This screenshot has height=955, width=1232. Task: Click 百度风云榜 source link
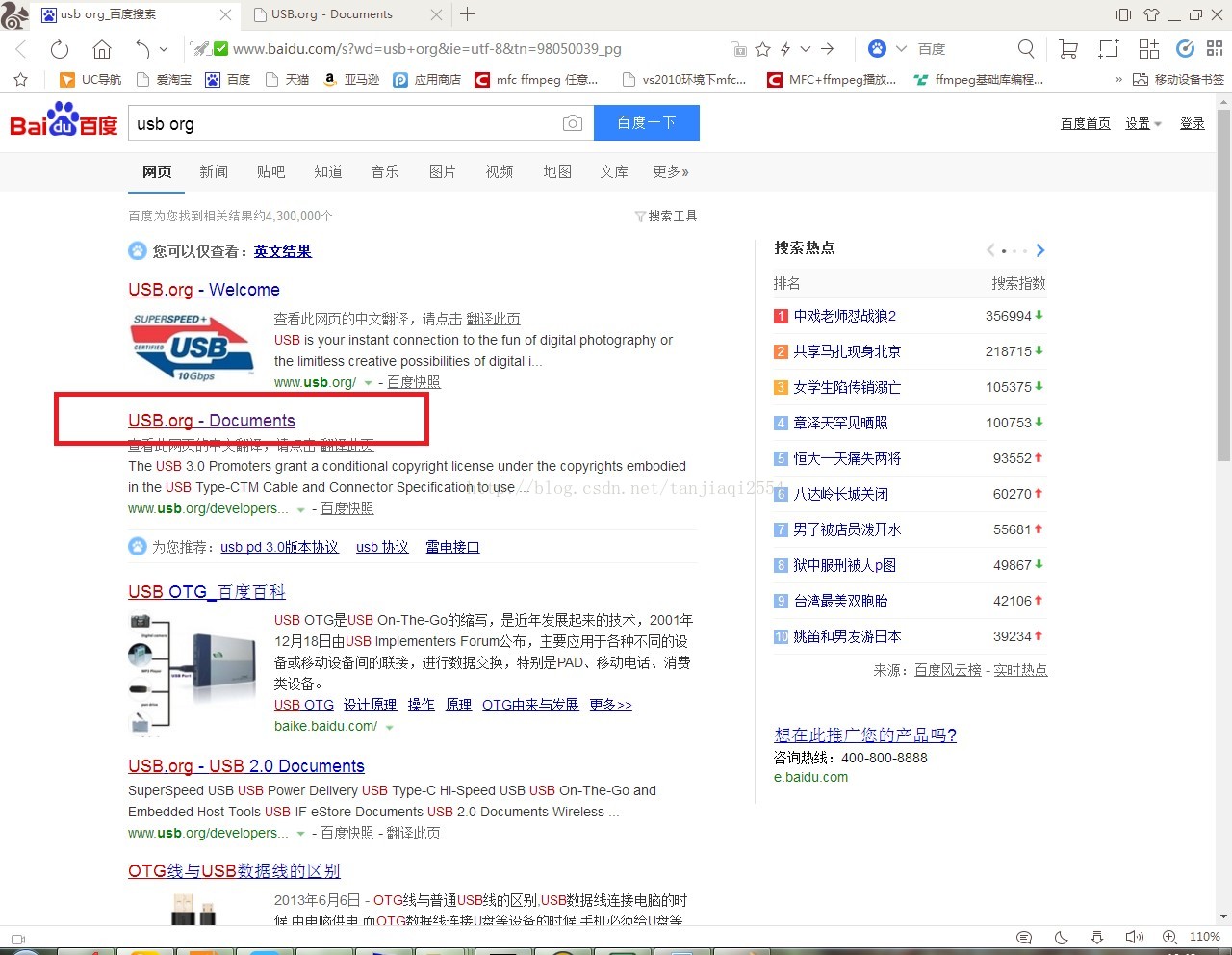point(948,670)
